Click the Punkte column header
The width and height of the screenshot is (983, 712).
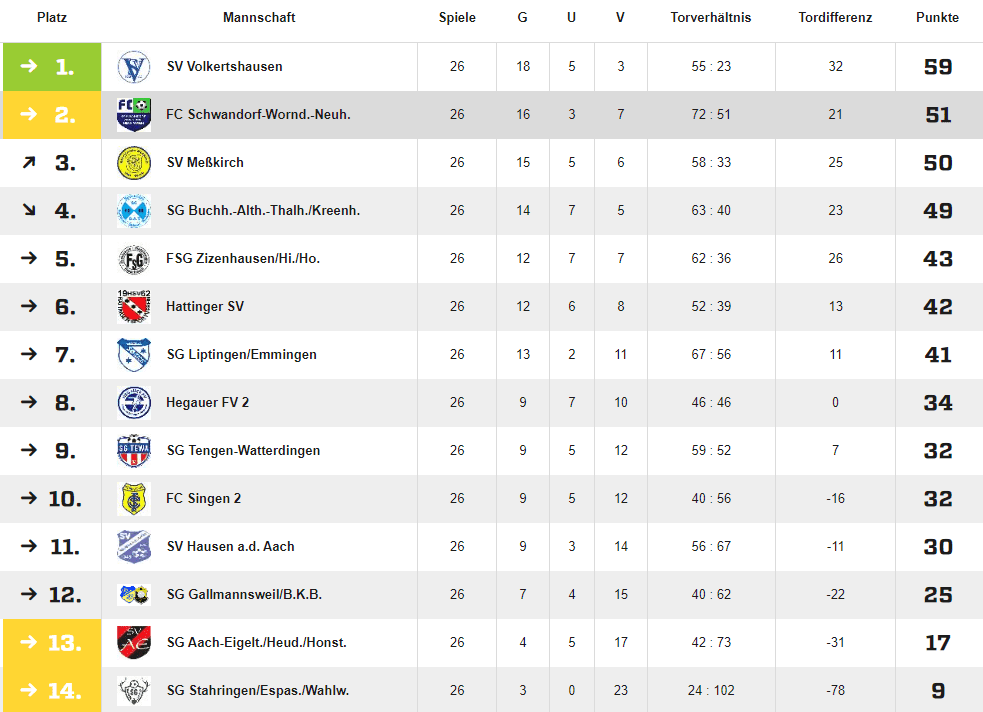937,18
